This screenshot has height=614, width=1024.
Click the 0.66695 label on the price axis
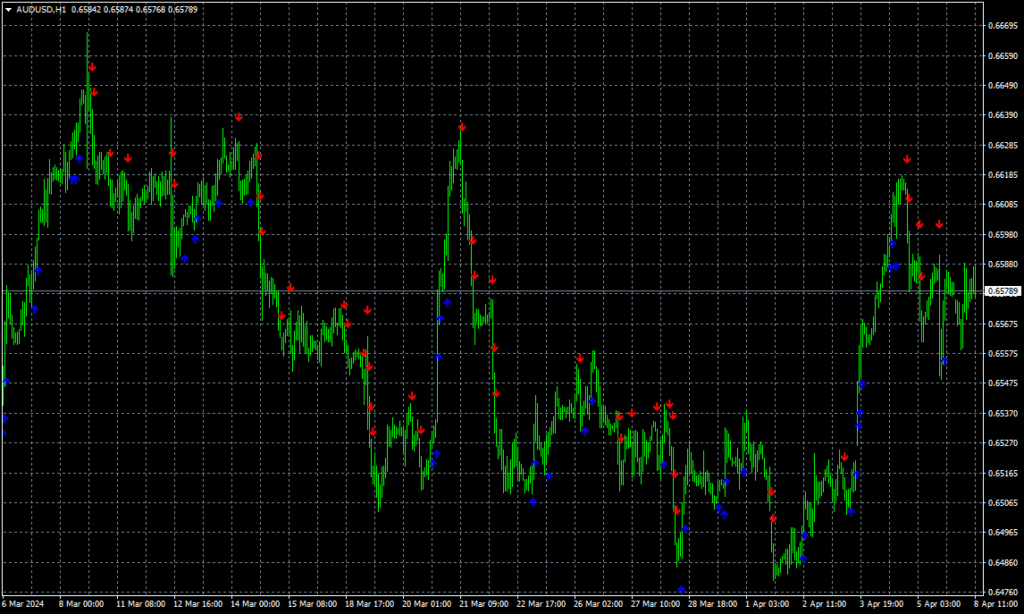tap(1002, 26)
